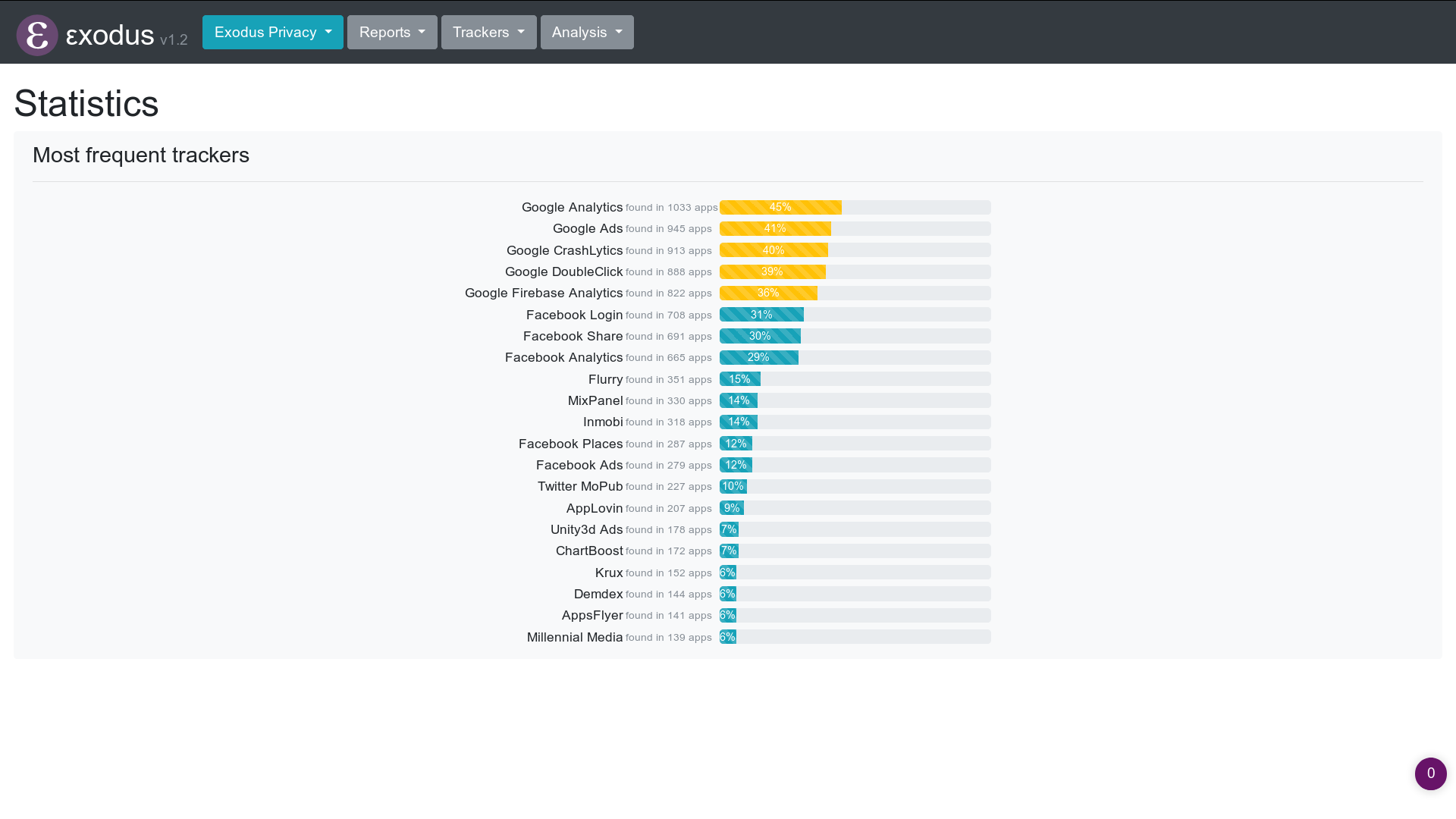Click the v1.2 version label
The image size is (1456, 819).
(x=174, y=39)
